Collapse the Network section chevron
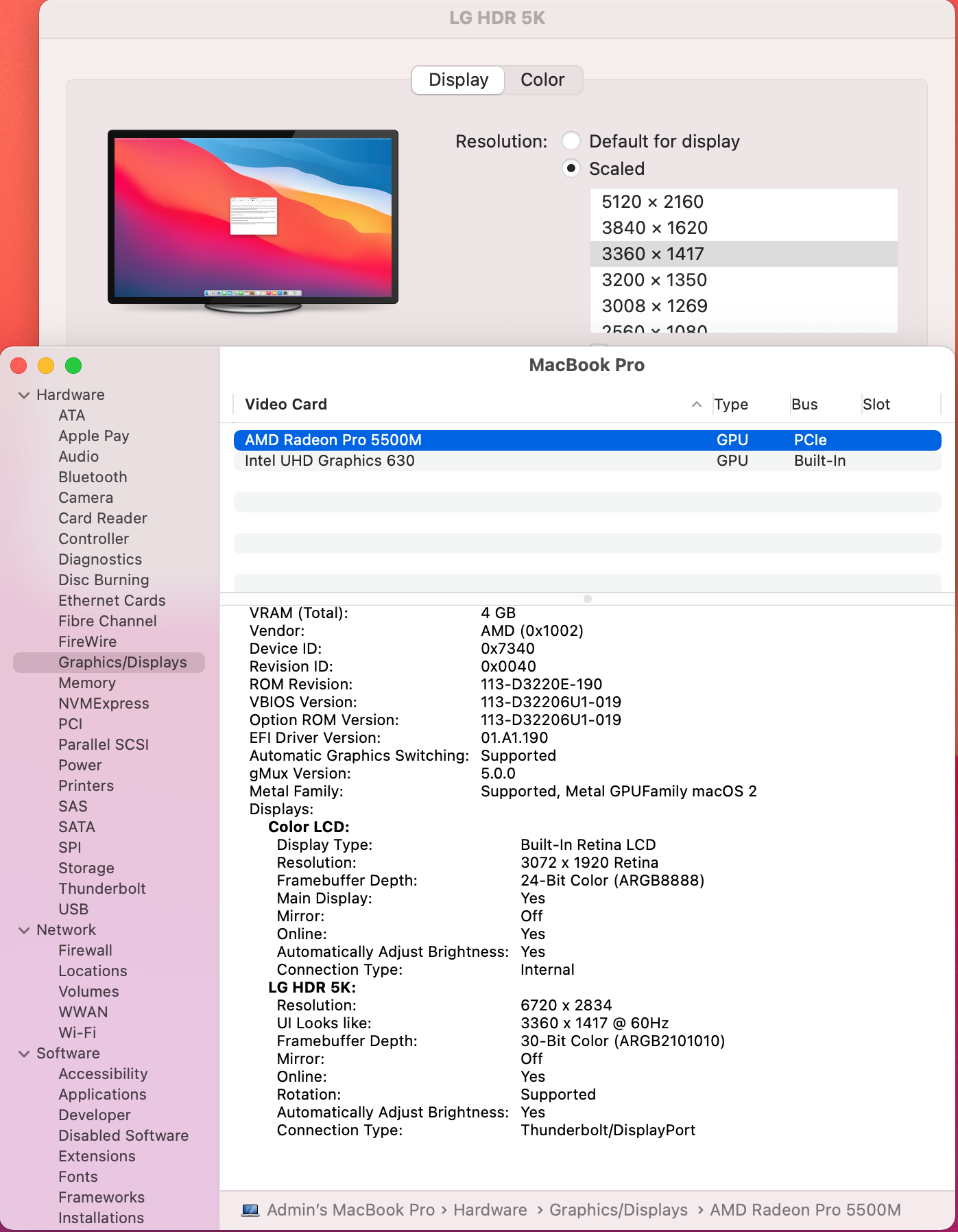The width and height of the screenshot is (958, 1232). (x=24, y=930)
